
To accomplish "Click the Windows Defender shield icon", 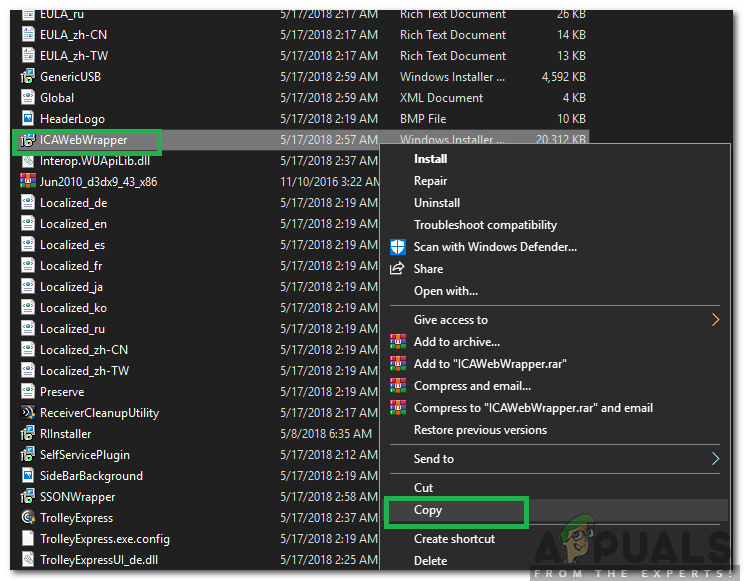I will [x=398, y=247].
